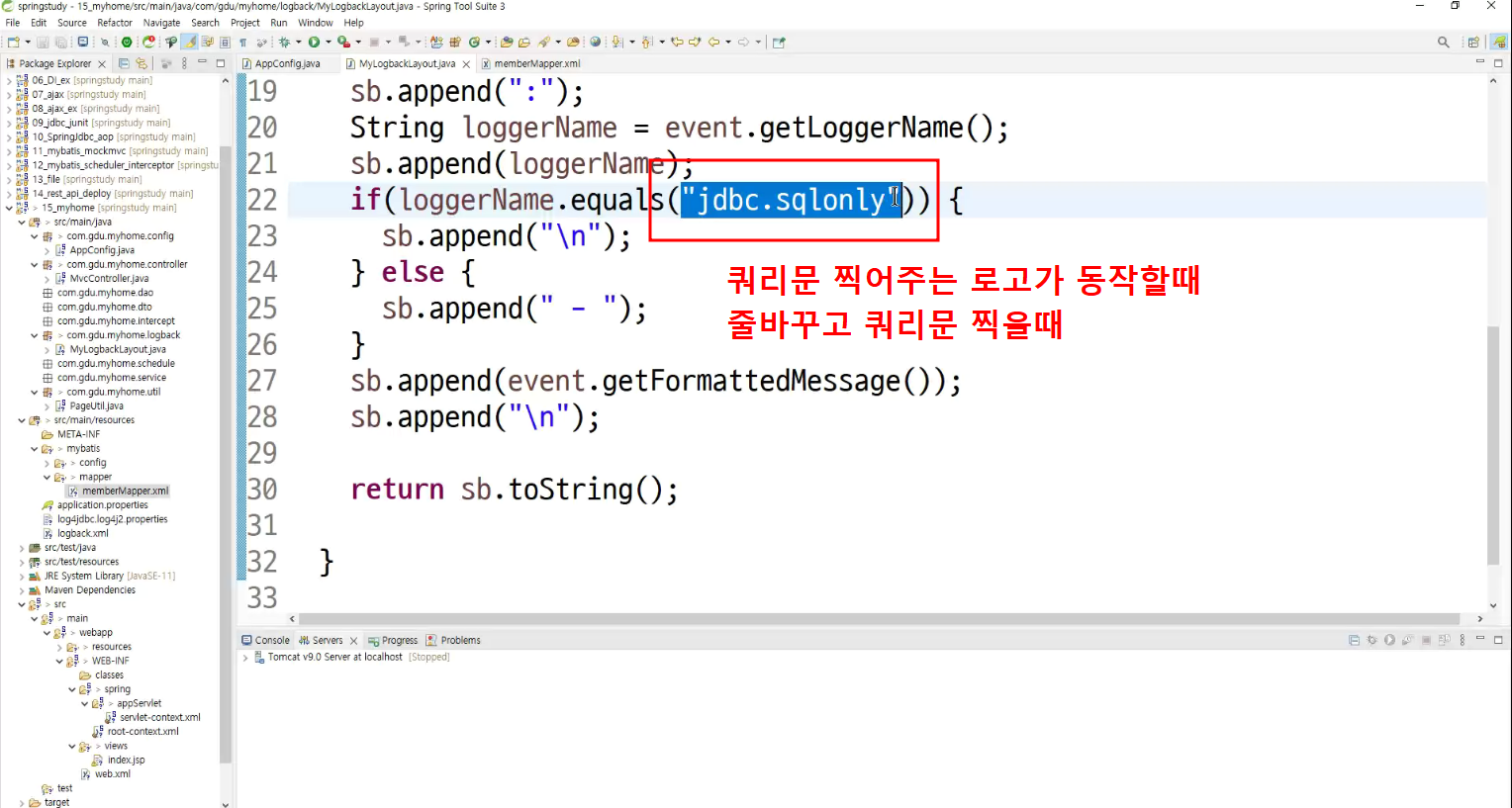Minimize the Package Explorer panel

click(x=202, y=62)
